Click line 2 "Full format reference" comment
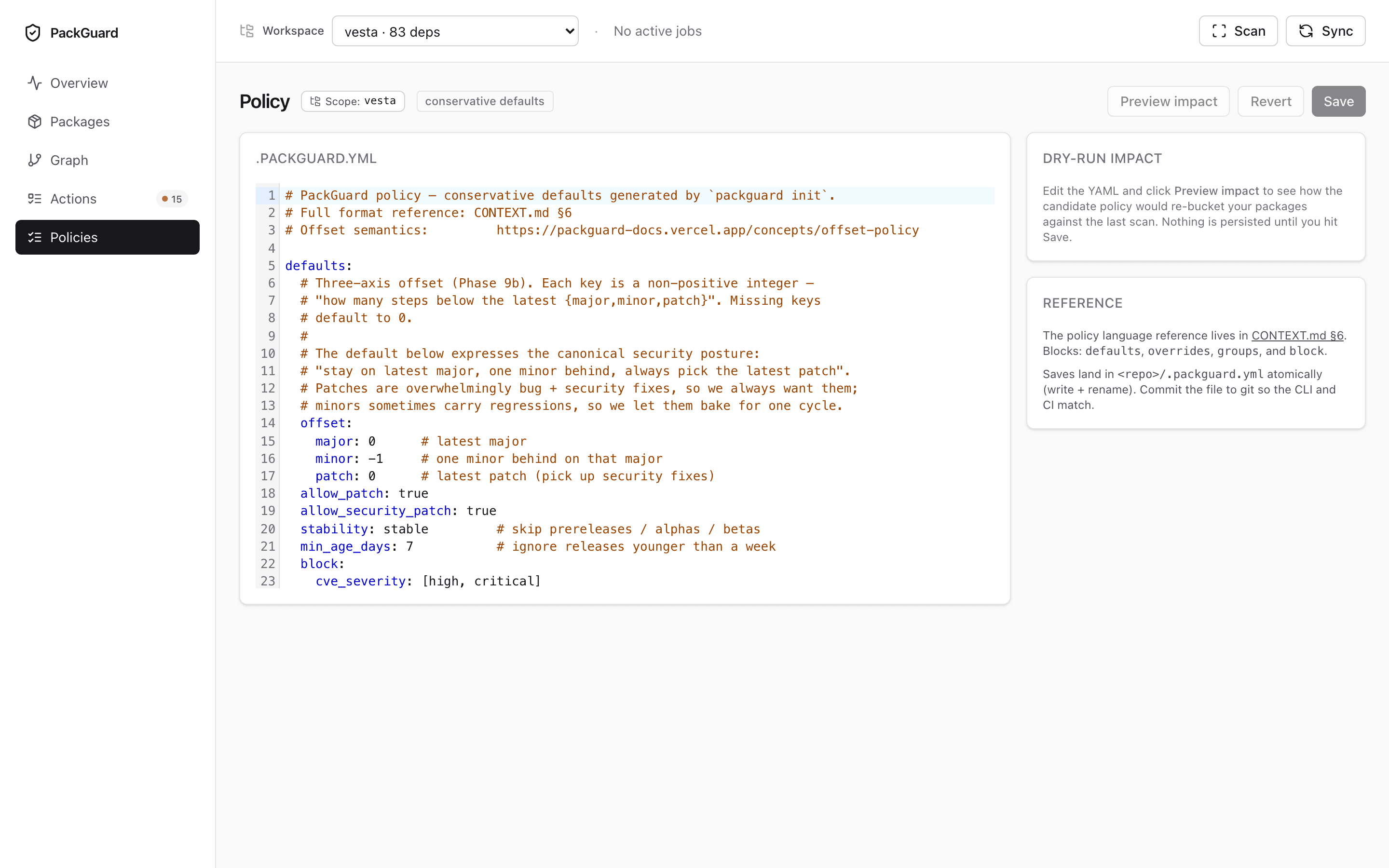1389x868 pixels. (x=428, y=212)
